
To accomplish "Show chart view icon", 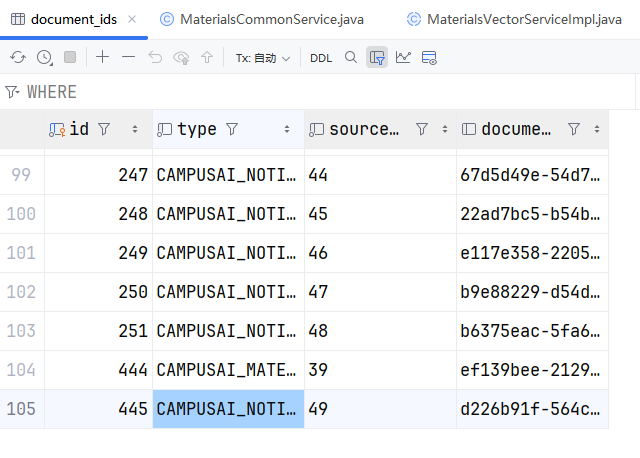I will tap(403, 58).
